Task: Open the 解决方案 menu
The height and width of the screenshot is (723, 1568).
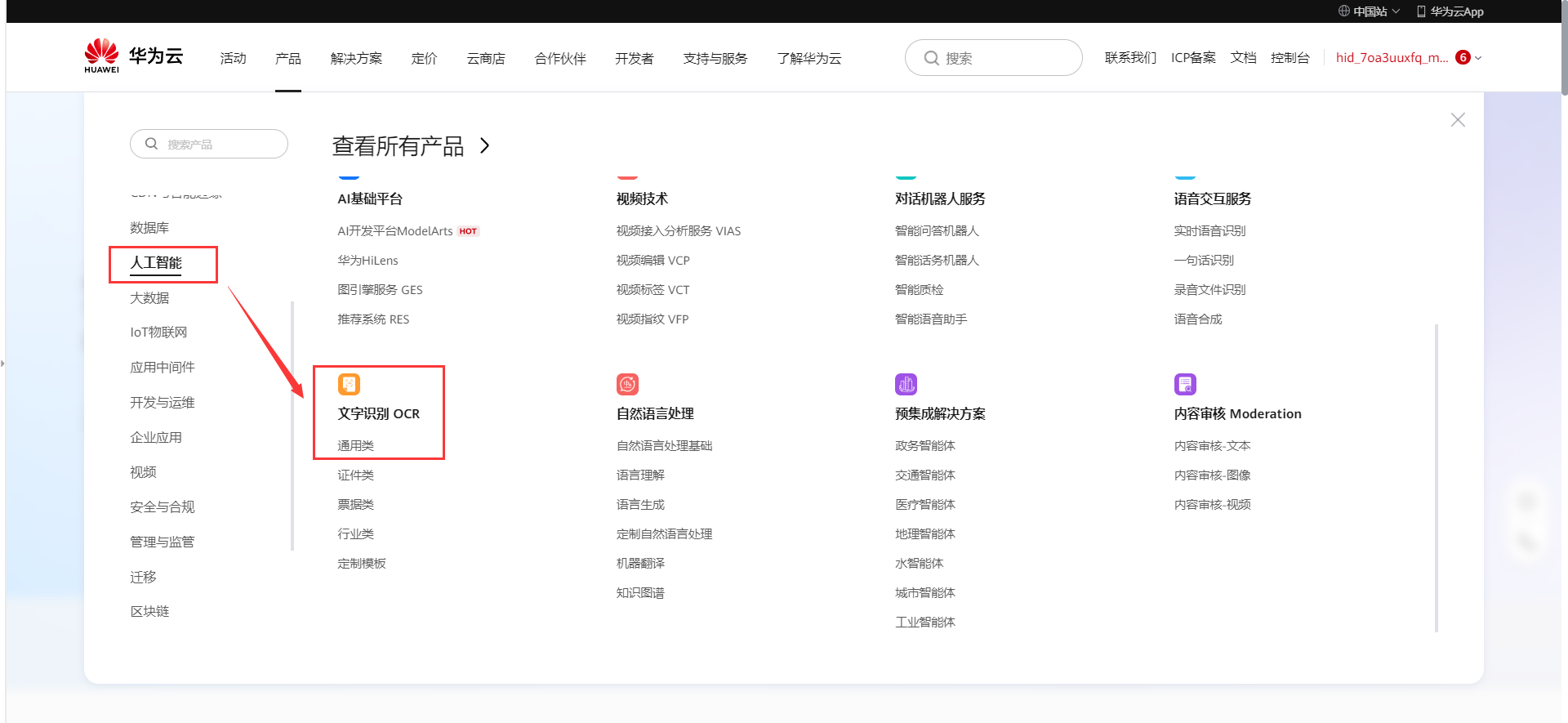Action: click(356, 58)
